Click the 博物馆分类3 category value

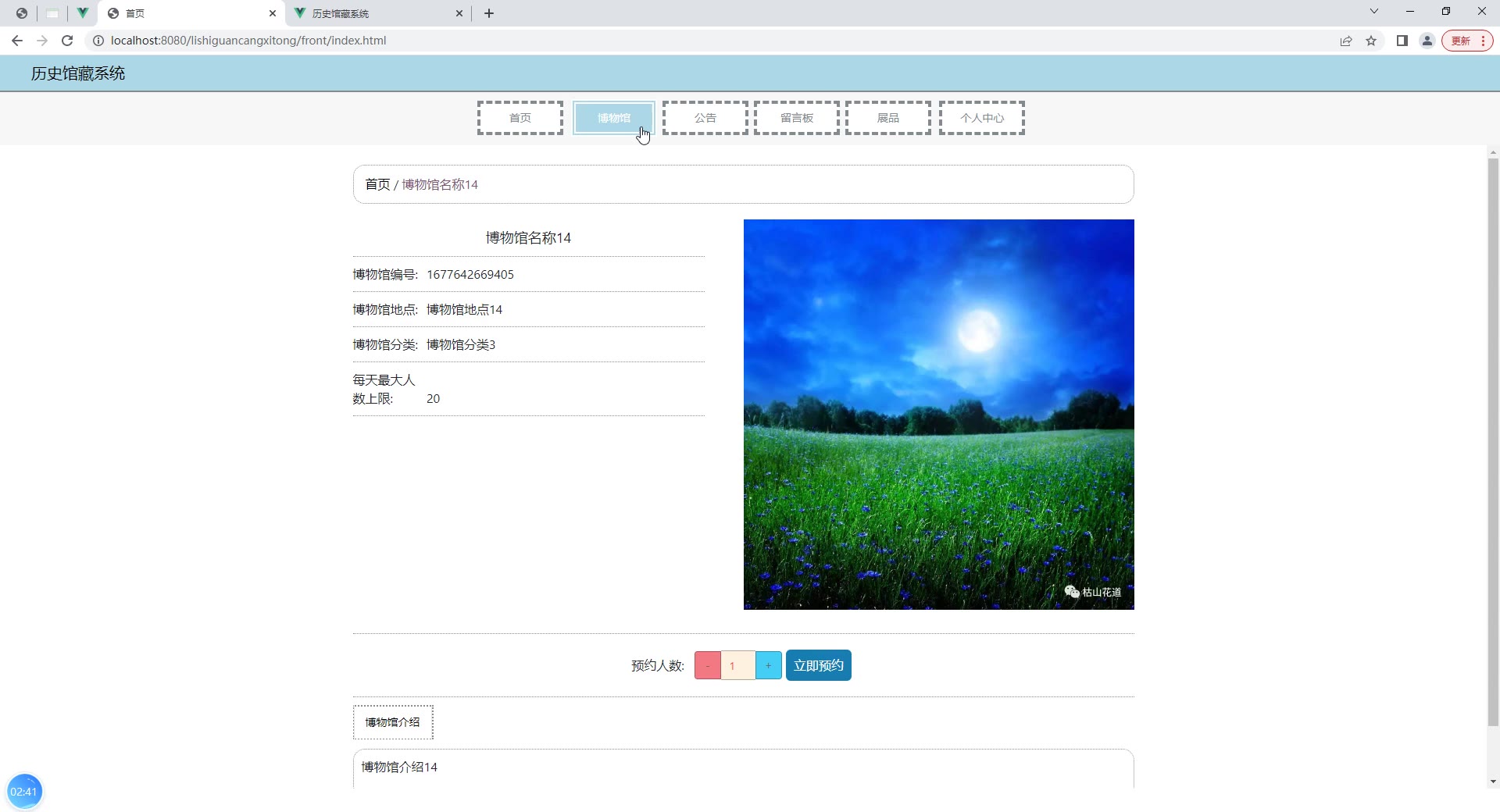pyautogui.click(x=461, y=345)
